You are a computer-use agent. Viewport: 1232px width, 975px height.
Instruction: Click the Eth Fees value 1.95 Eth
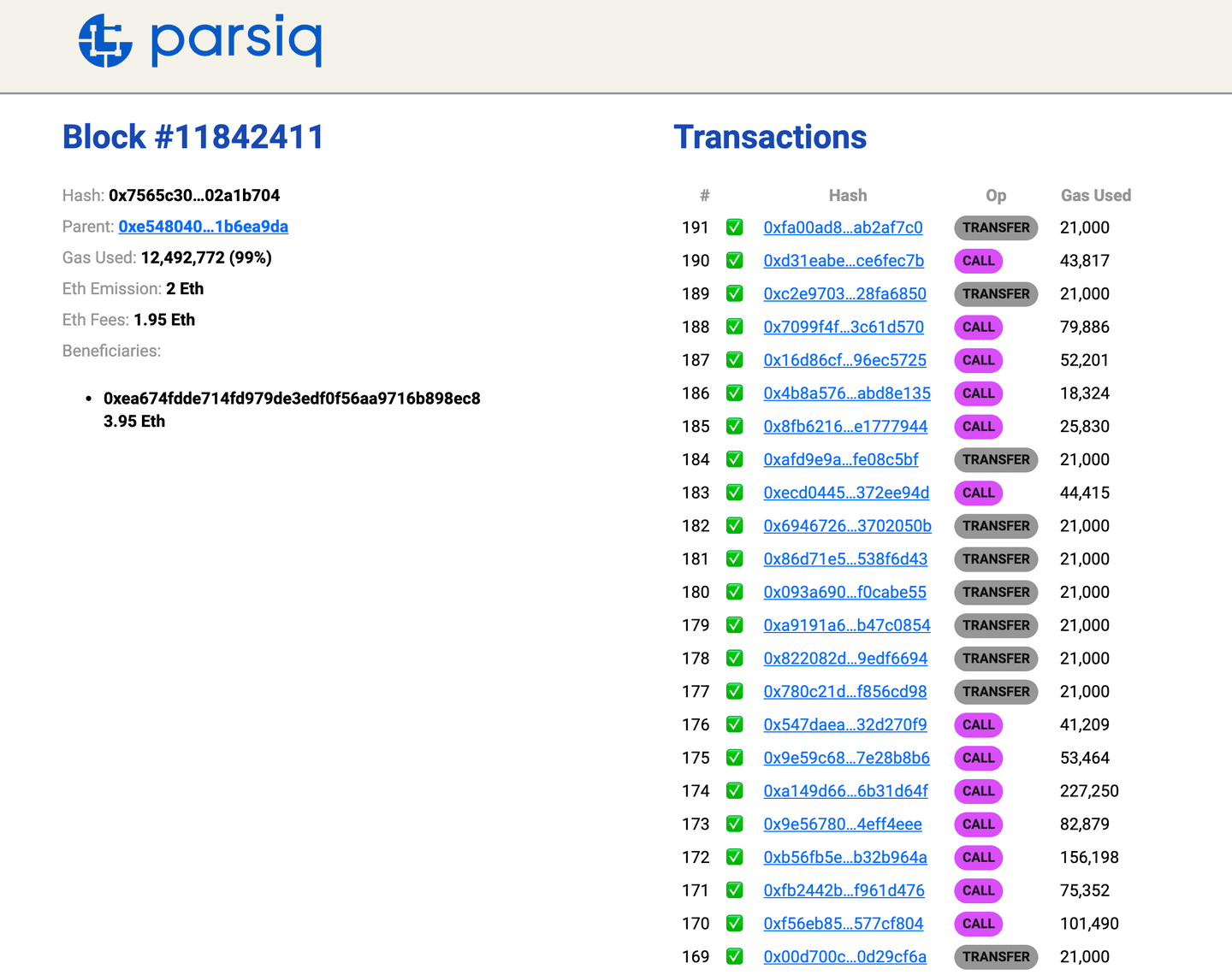[x=164, y=320]
